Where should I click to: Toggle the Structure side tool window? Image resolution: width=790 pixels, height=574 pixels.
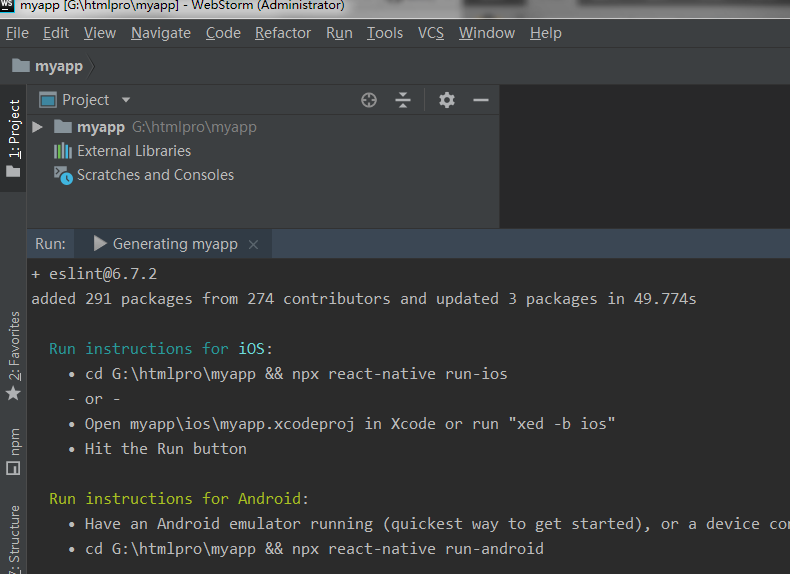14,539
